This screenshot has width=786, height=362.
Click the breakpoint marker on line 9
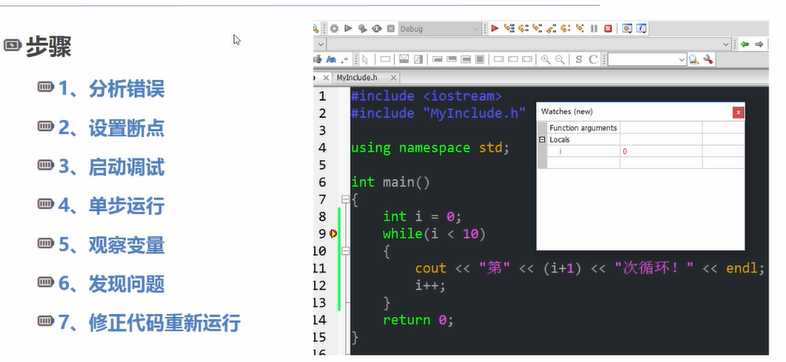(x=333, y=234)
